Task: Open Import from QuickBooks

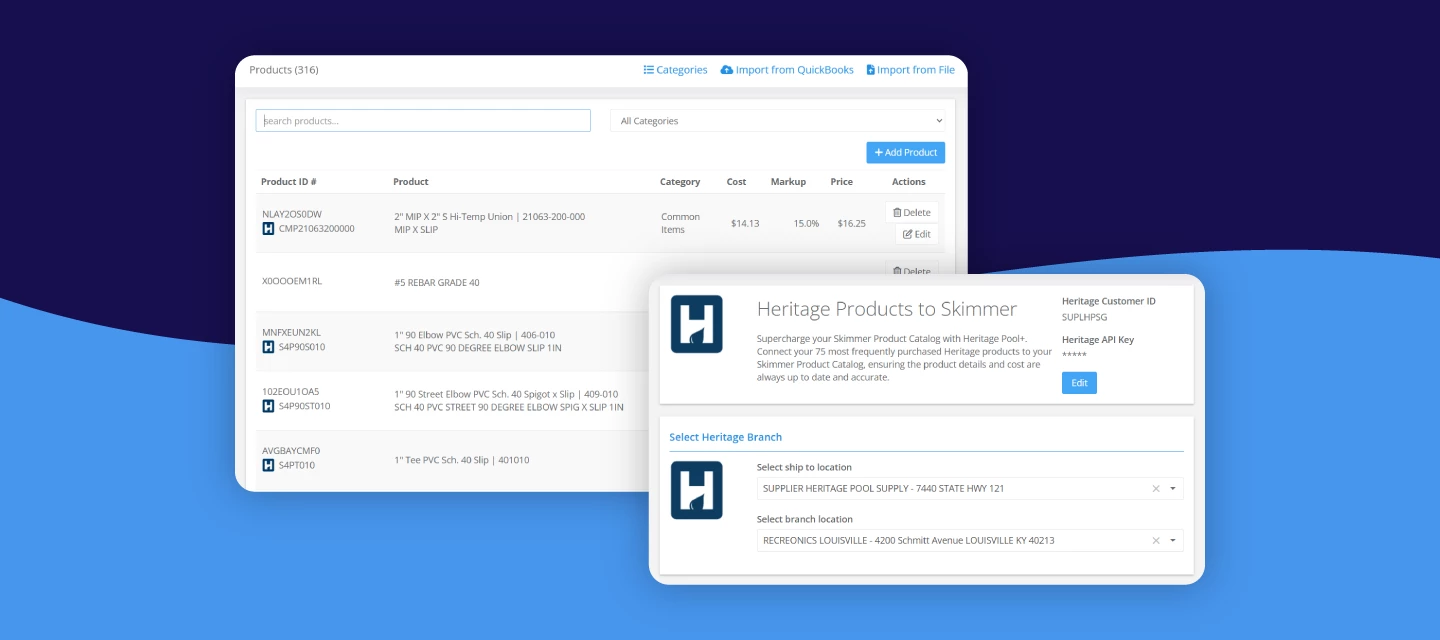Action: tap(787, 70)
